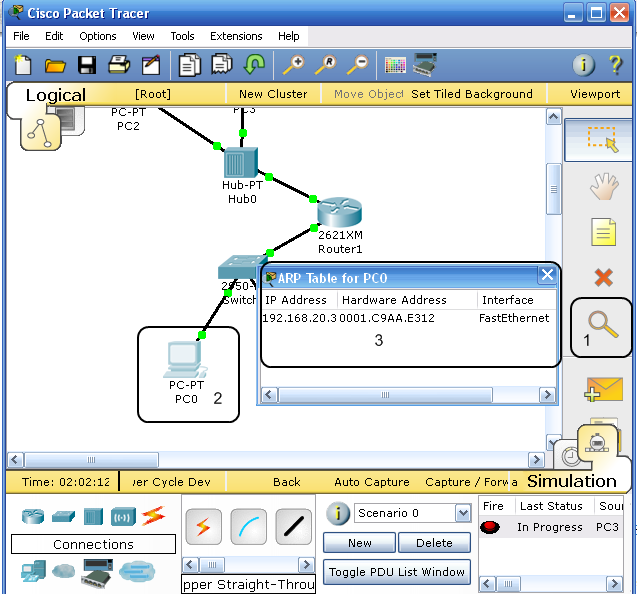Open the Edit menu

point(54,36)
